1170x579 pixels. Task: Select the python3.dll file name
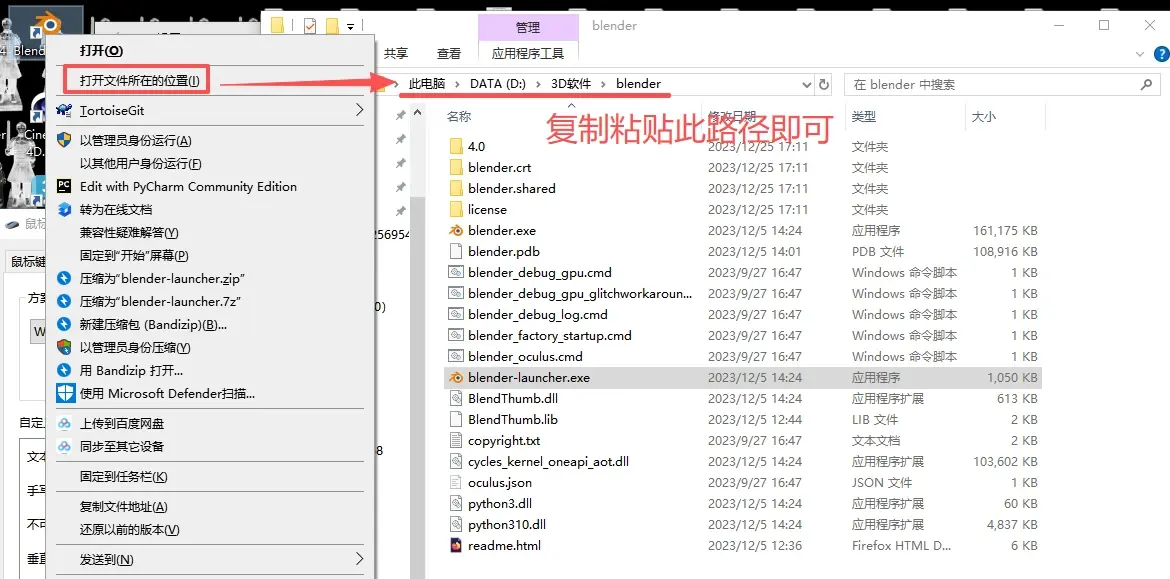502,503
